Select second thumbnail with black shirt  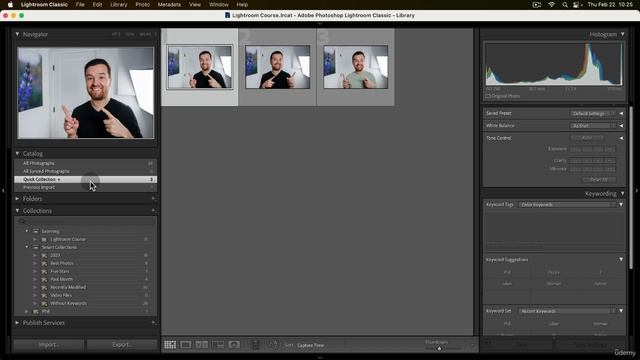point(278,67)
